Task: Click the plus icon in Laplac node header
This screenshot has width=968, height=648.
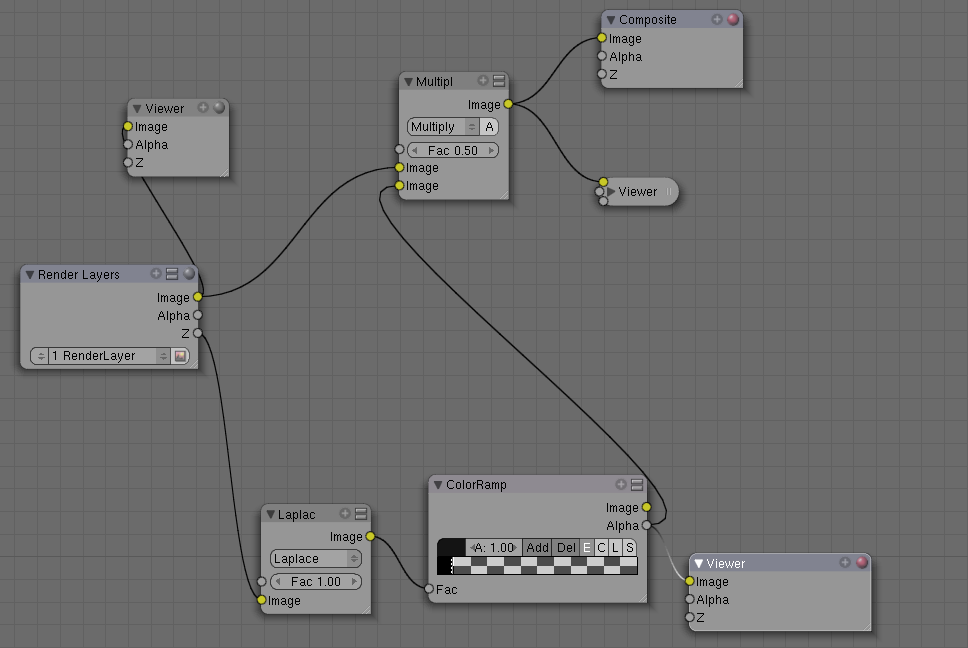Action: (x=345, y=513)
